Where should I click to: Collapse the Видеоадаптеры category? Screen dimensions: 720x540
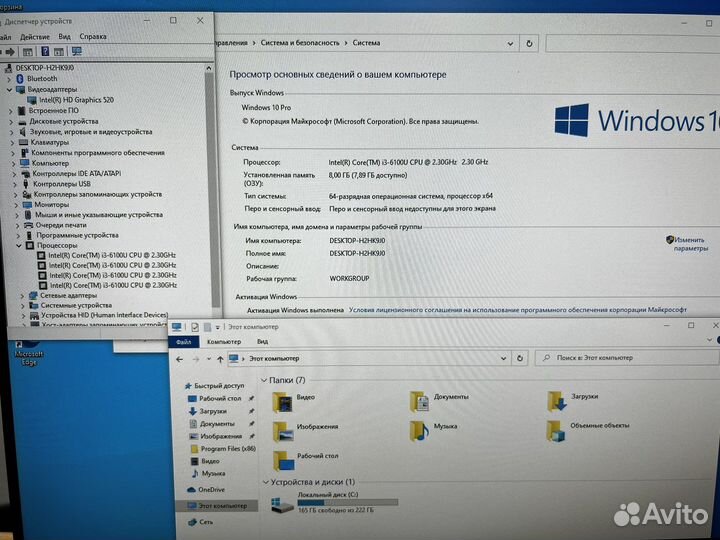pyautogui.click(x=10, y=90)
